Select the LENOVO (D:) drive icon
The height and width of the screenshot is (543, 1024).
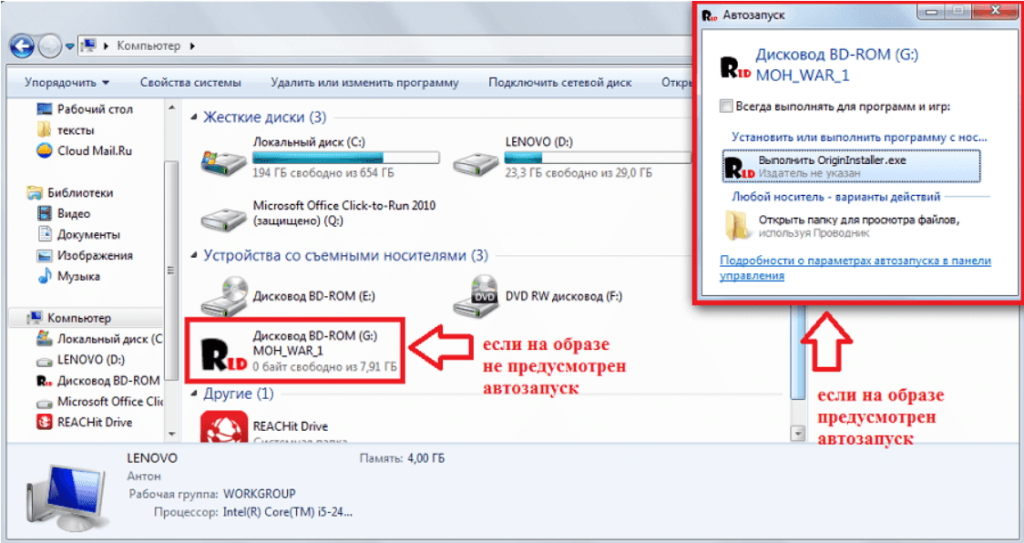(476, 160)
